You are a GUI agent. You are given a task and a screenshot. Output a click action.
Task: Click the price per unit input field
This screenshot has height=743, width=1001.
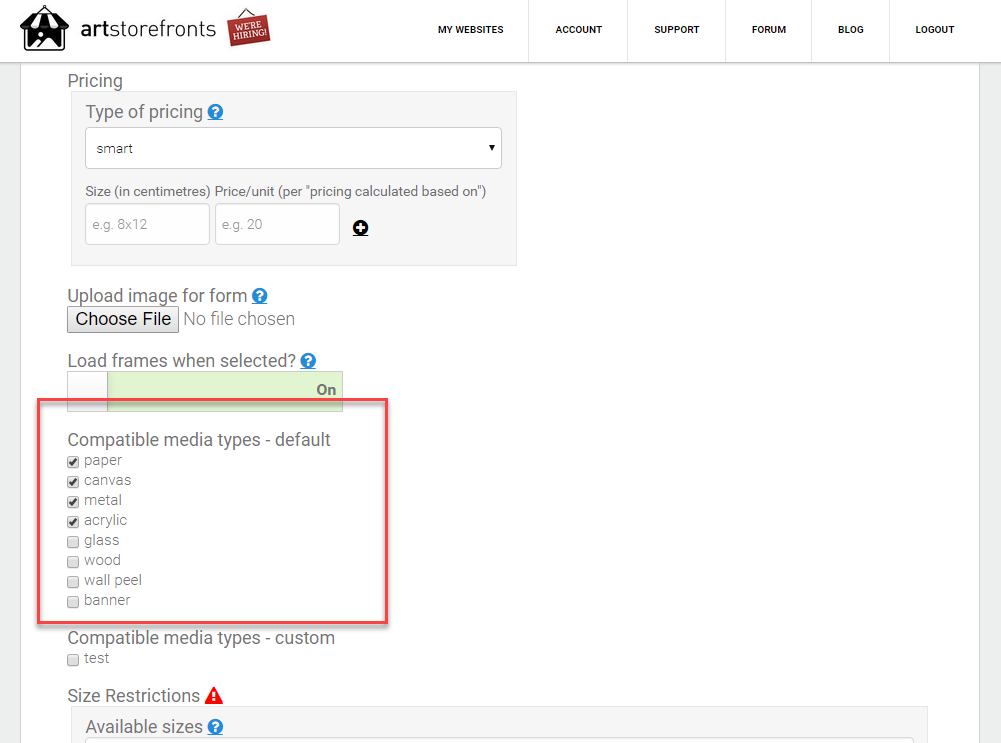pos(277,224)
